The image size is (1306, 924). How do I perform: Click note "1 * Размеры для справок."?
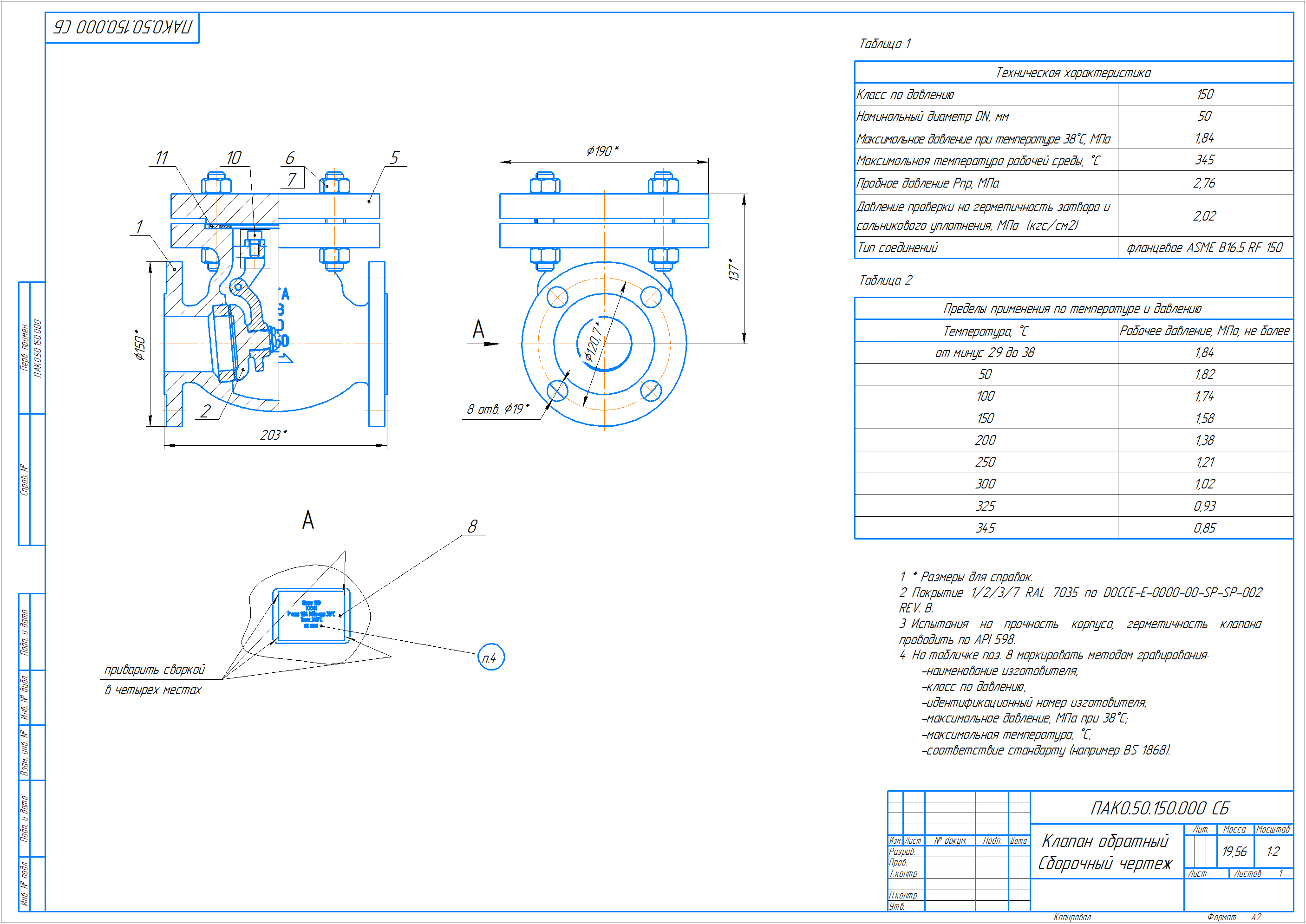click(x=966, y=578)
